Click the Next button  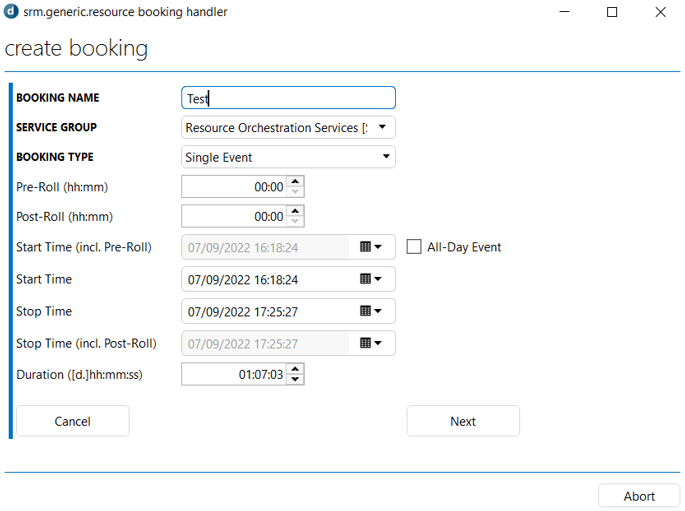pyautogui.click(x=463, y=421)
